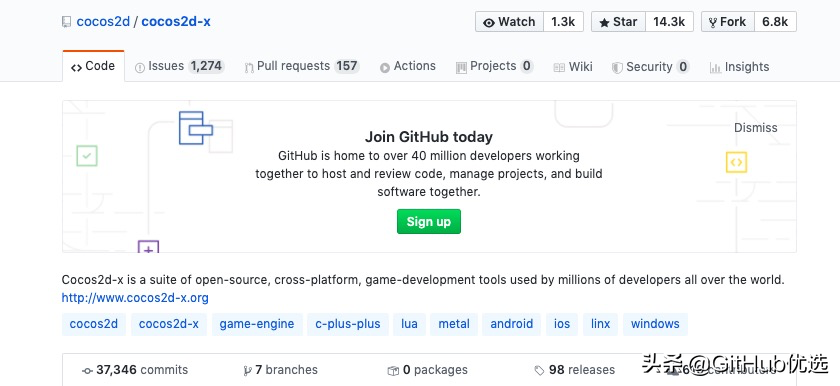Click the Code tab angle-brackets icon
The height and width of the screenshot is (386, 840).
76,67
